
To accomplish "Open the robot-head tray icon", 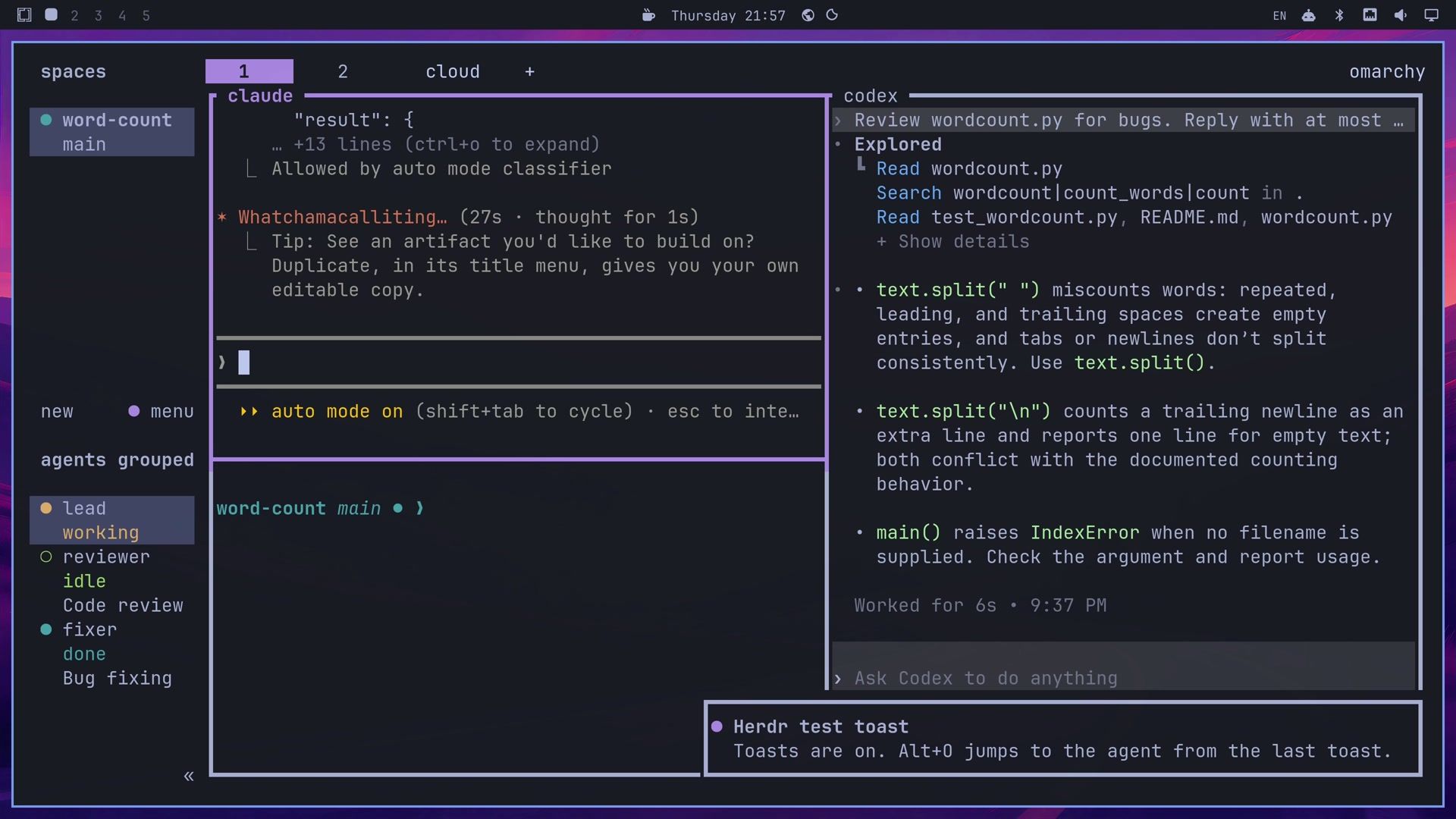I will tap(1309, 15).
